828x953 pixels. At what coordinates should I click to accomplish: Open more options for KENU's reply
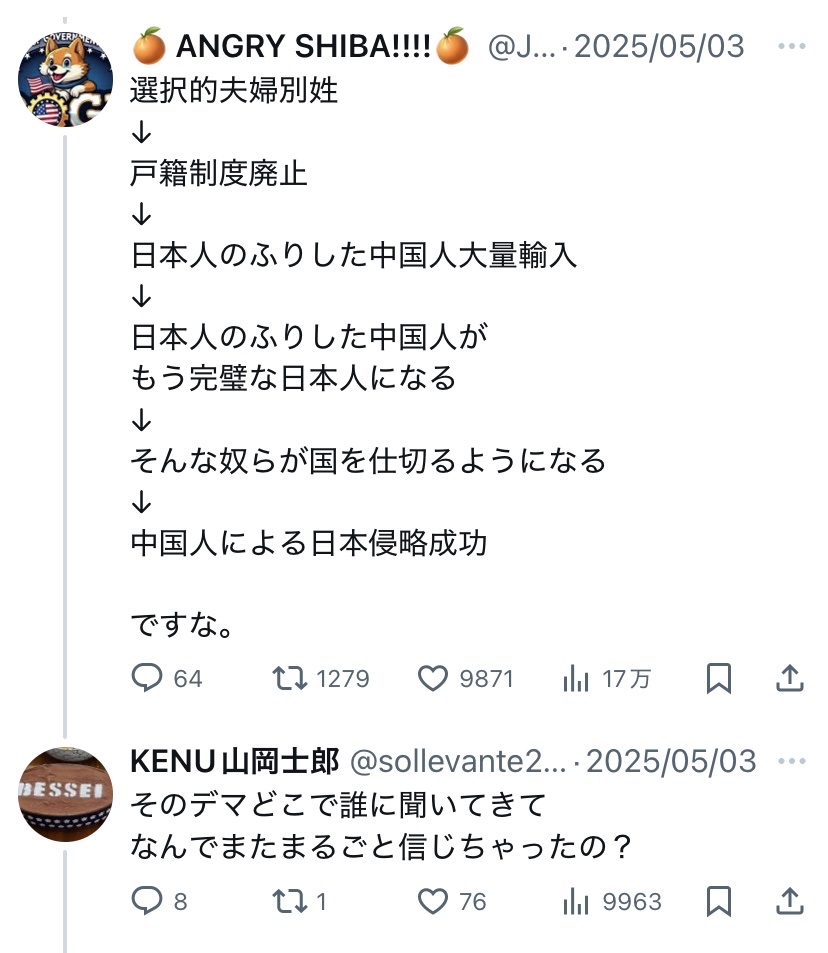(x=791, y=761)
